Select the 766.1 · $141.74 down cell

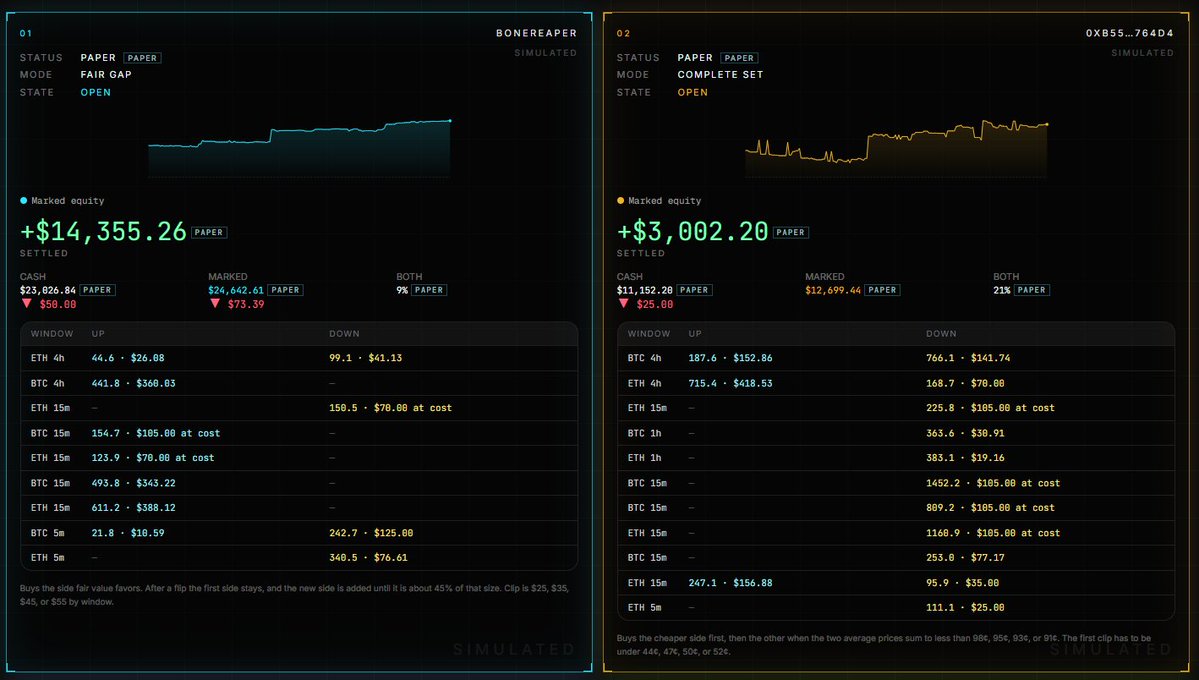968,358
